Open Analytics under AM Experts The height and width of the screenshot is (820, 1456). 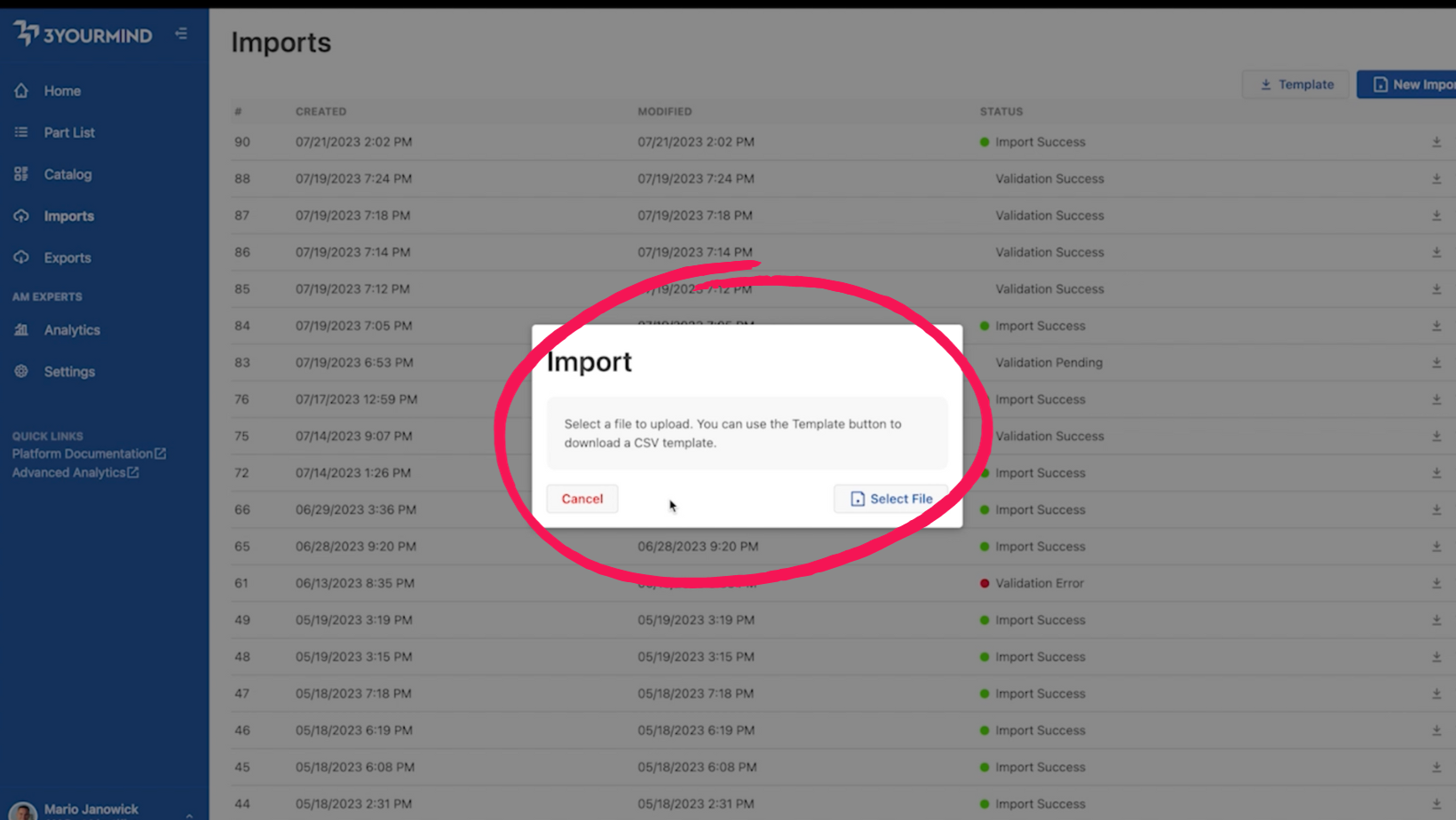(71, 329)
